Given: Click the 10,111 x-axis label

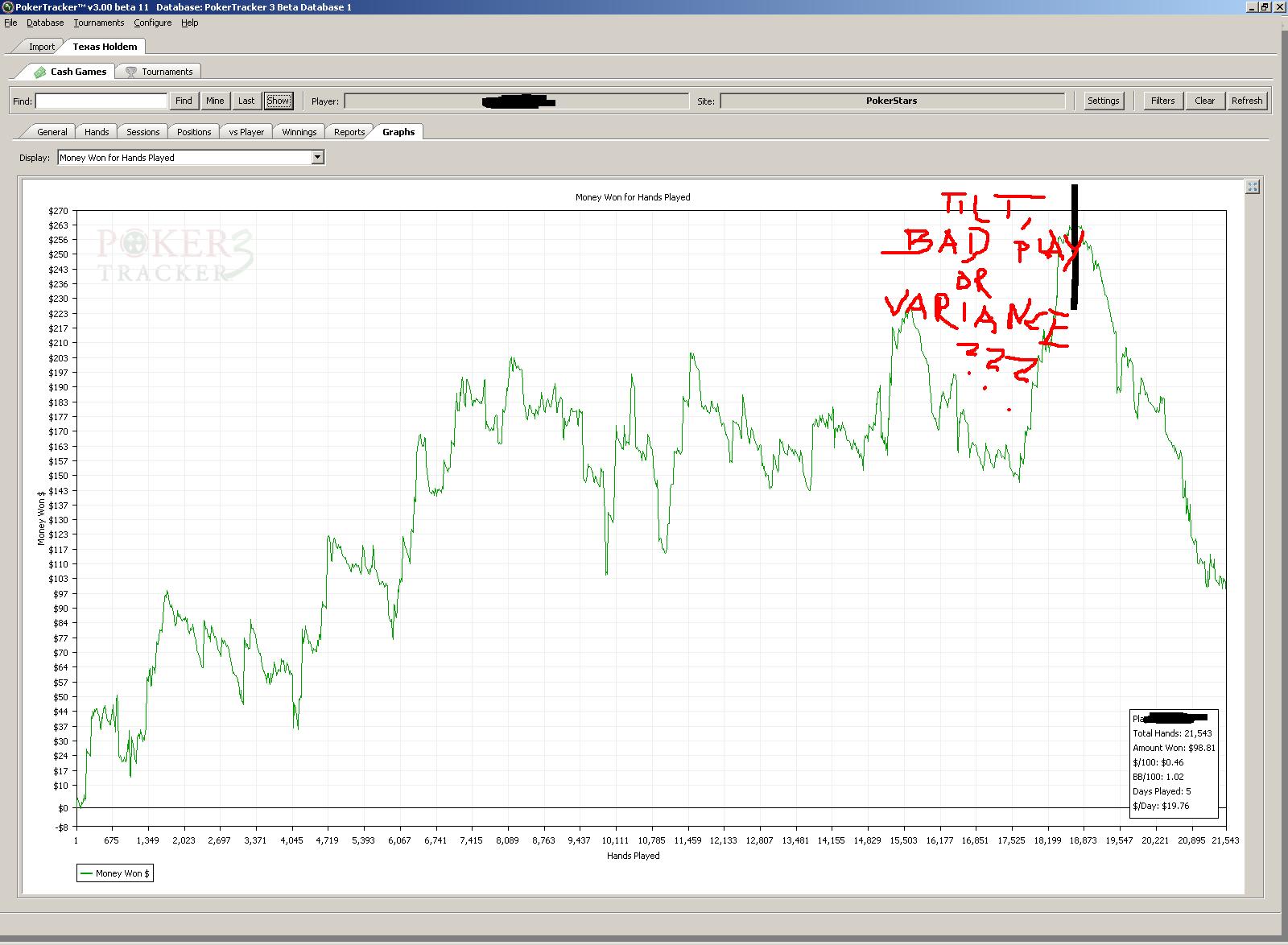Looking at the screenshot, I should point(615,840).
